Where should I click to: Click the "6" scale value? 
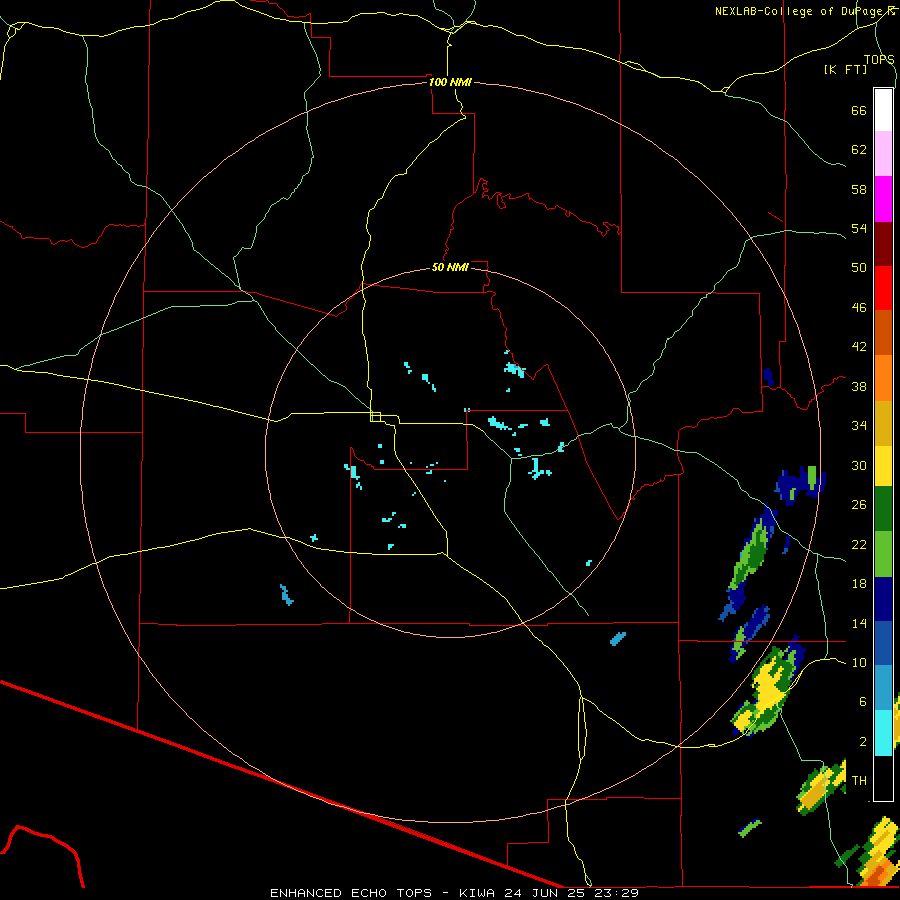pos(863,701)
